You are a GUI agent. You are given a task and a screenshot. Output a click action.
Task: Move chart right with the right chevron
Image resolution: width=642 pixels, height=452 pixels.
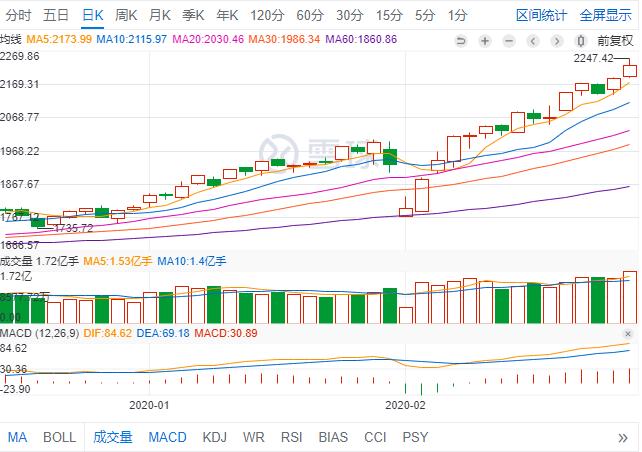557,41
